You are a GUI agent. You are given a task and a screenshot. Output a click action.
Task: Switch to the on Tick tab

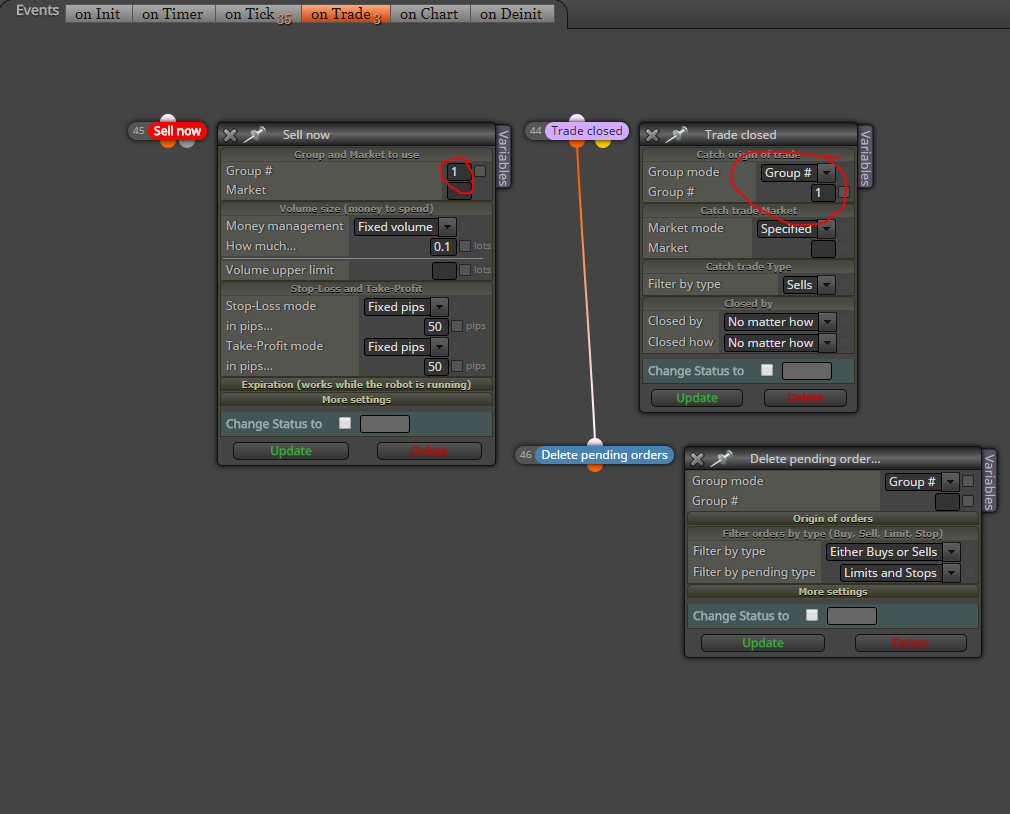tap(258, 14)
